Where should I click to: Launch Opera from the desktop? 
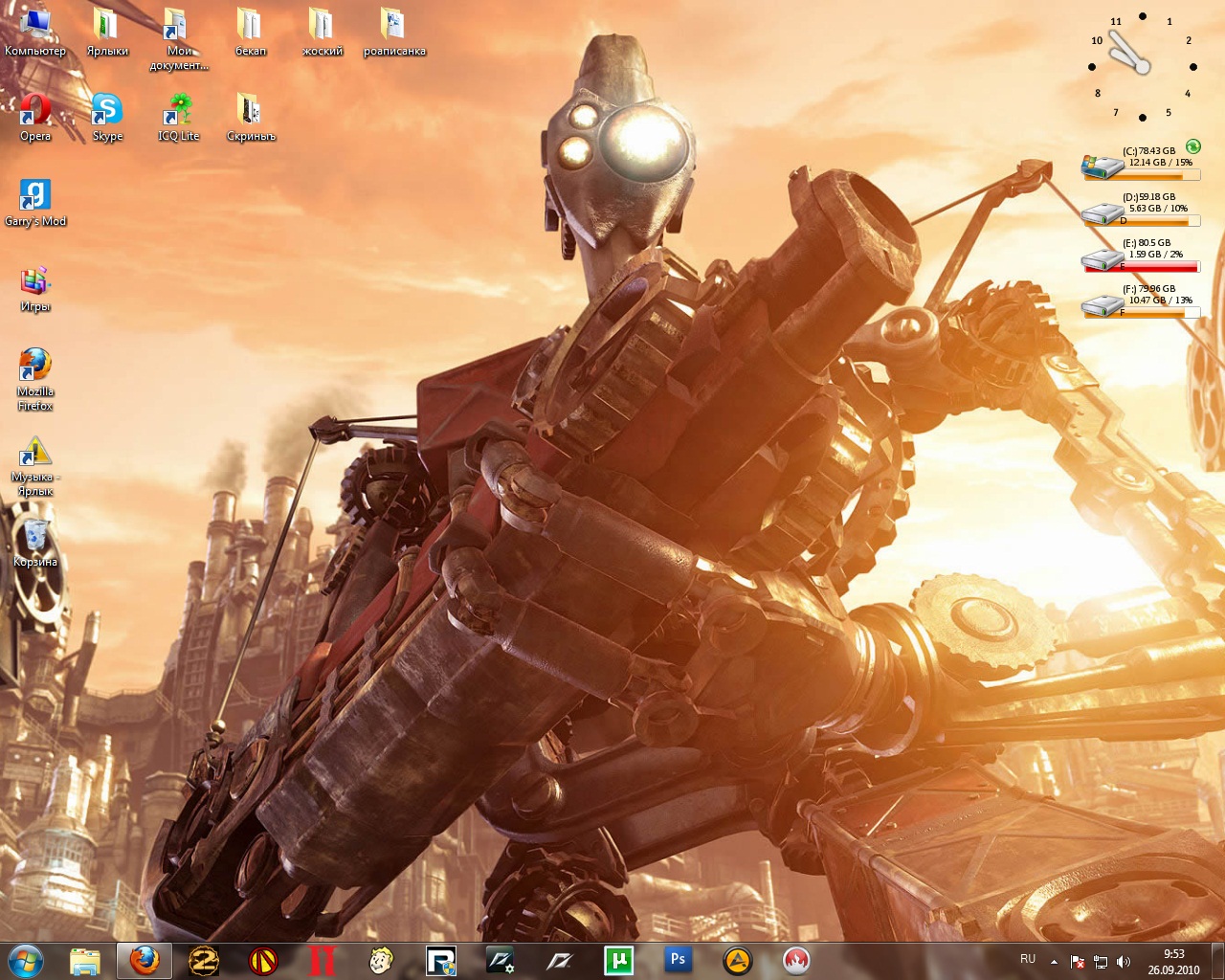tap(35, 117)
